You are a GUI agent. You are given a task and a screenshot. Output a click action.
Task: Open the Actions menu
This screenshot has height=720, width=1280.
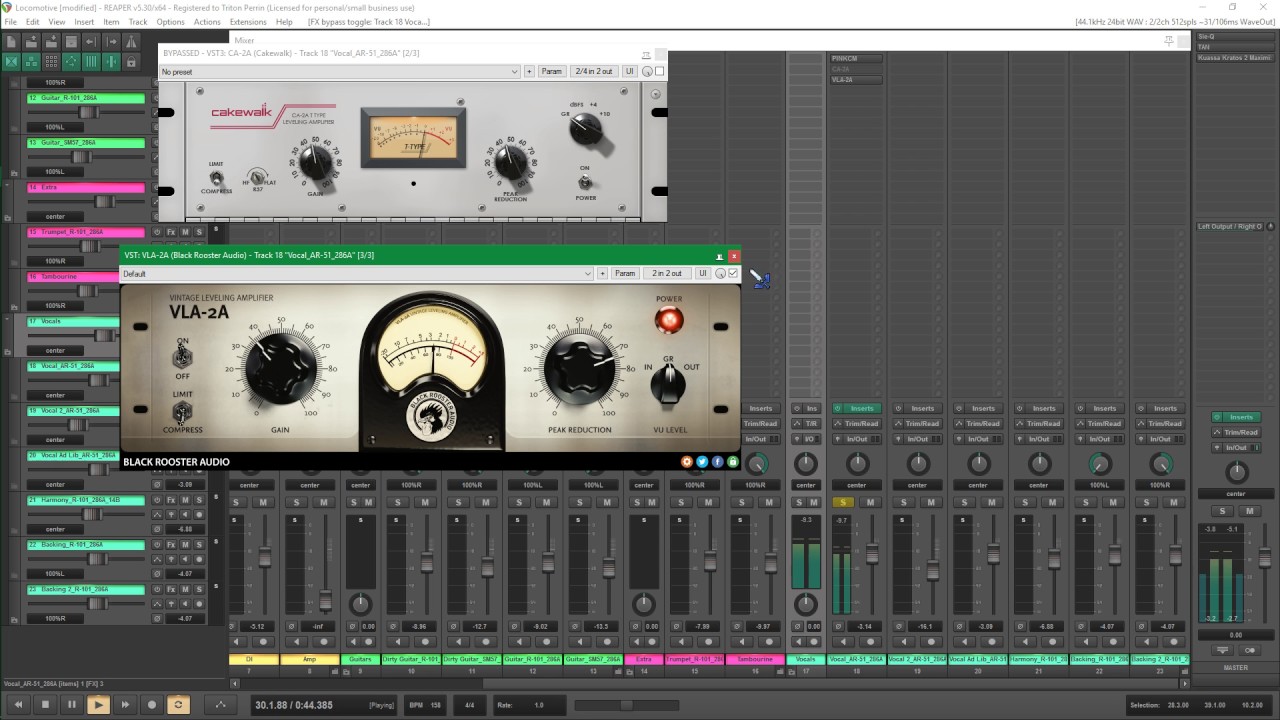(x=207, y=22)
